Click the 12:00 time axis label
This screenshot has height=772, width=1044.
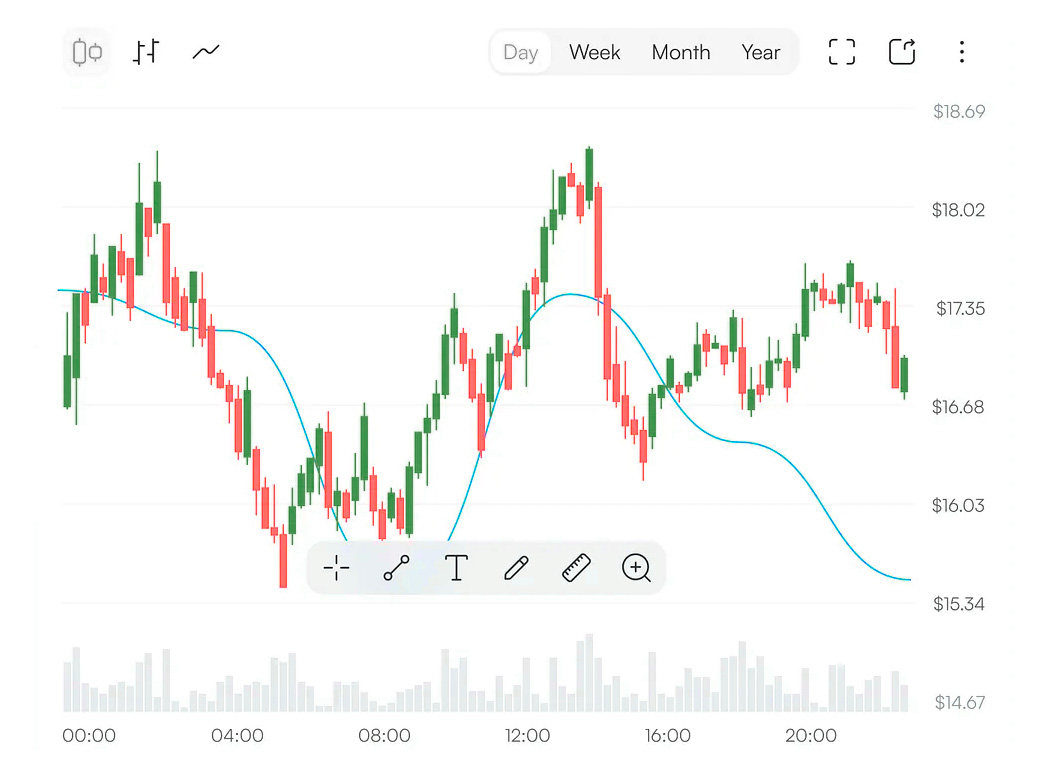click(x=527, y=736)
